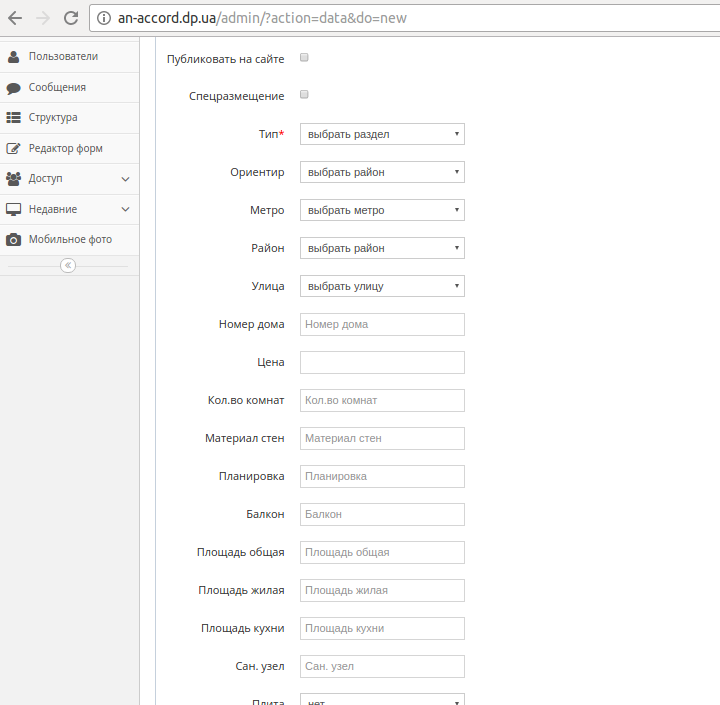The image size is (720, 705).
Task: Click the Доступ group icon
Action: tap(13, 179)
